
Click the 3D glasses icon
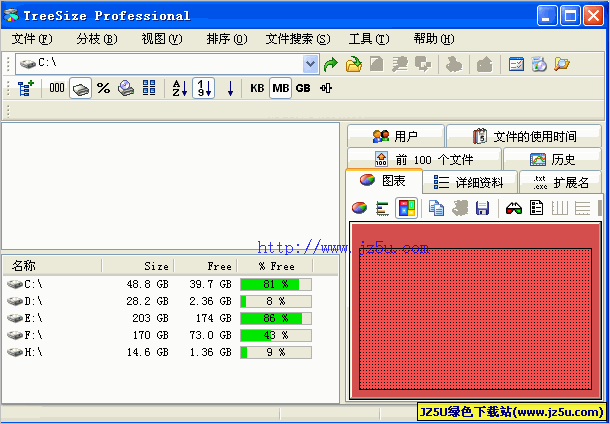pyautogui.click(x=514, y=209)
